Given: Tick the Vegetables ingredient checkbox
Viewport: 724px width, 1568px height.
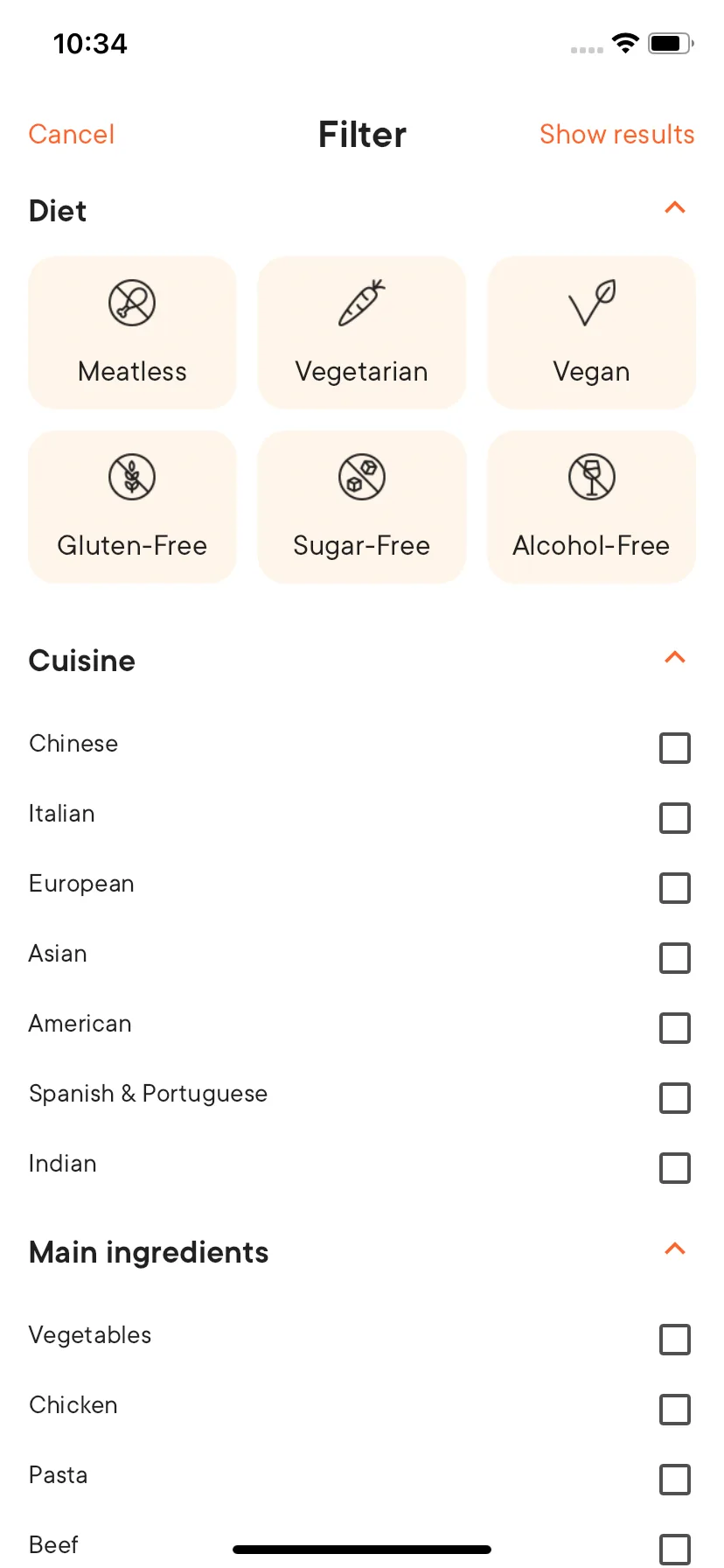Looking at the screenshot, I should [x=675, y=1340].
